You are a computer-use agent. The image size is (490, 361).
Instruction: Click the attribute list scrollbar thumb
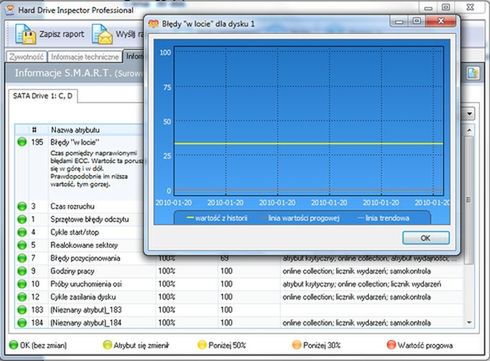point(469,200)
